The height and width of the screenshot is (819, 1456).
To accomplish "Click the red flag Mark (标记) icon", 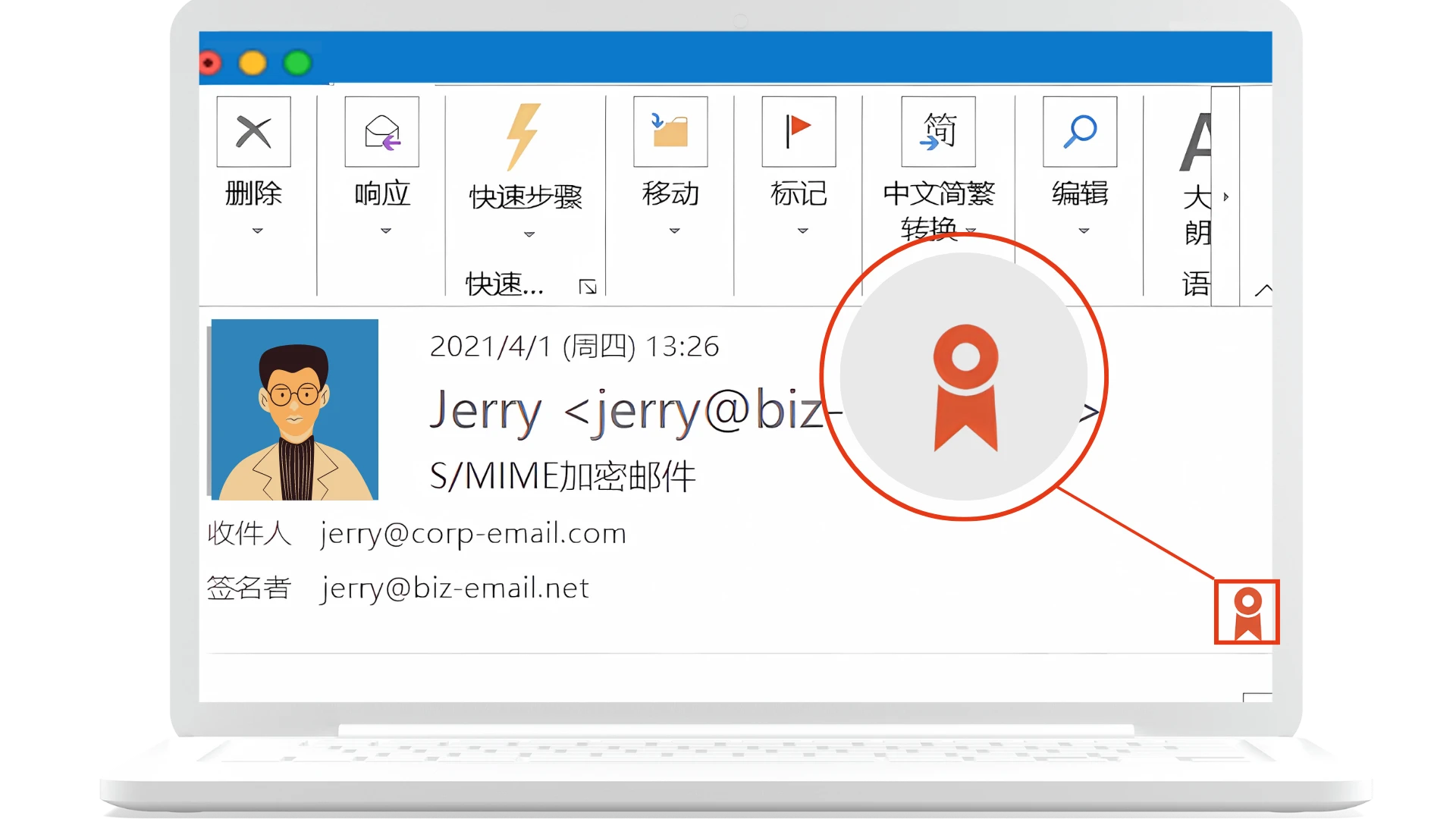I will 799,132.
